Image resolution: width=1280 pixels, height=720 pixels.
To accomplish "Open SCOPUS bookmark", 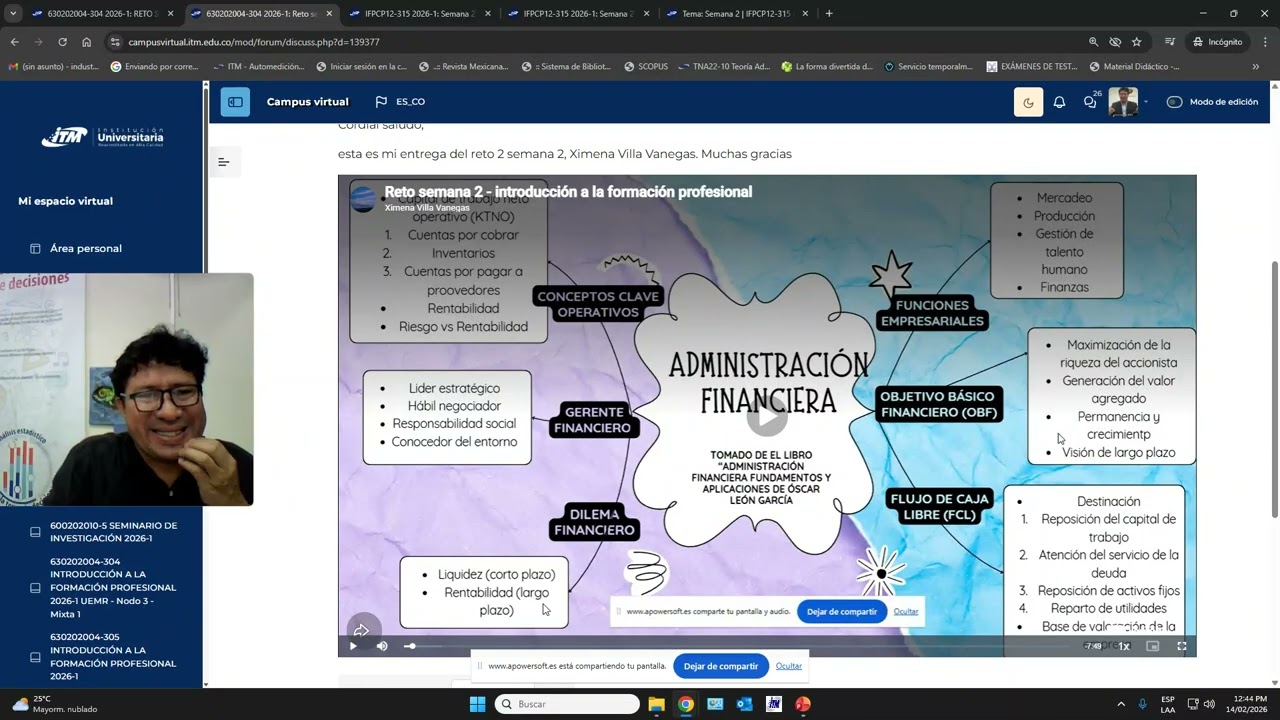I will (x=645, y=67).
